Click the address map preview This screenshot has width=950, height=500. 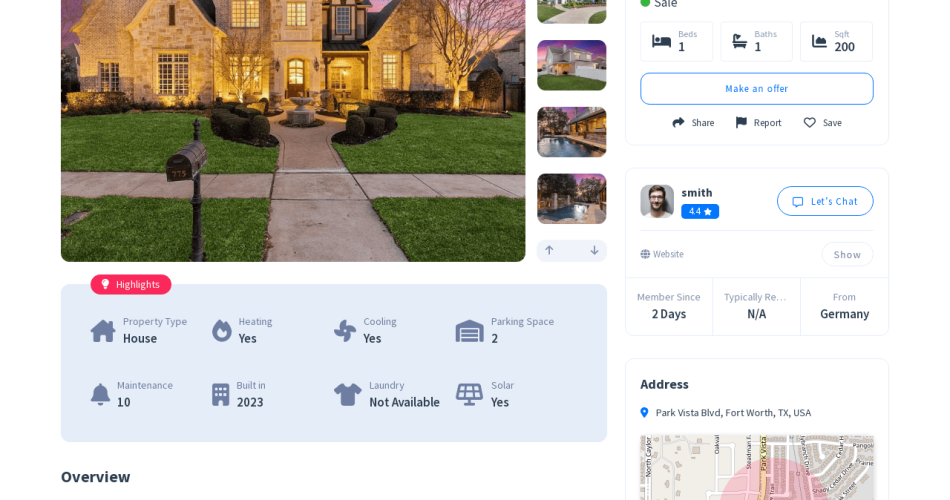click(757, 467)
